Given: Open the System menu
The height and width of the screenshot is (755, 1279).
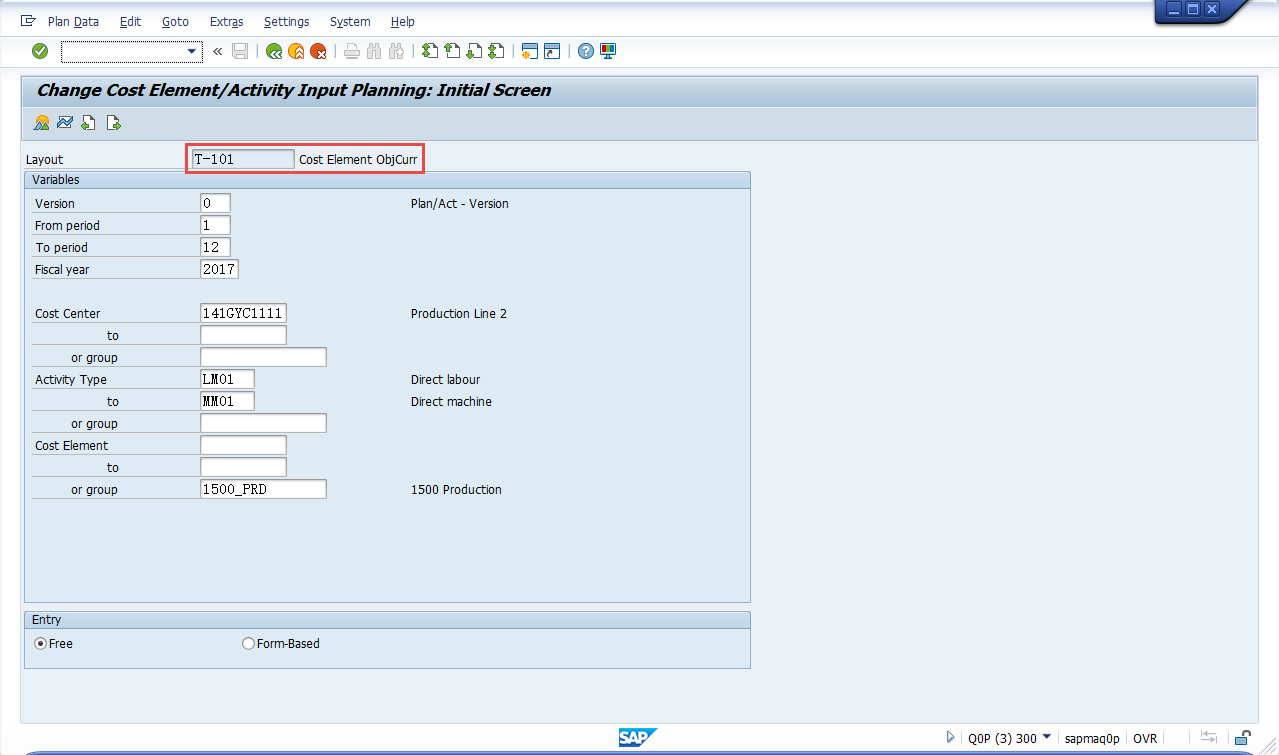Looking at the screenshot, I should [350, 21].
